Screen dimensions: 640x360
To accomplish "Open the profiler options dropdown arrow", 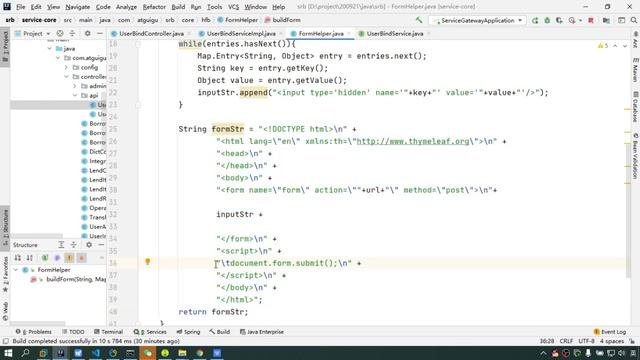I will (580, 20).
